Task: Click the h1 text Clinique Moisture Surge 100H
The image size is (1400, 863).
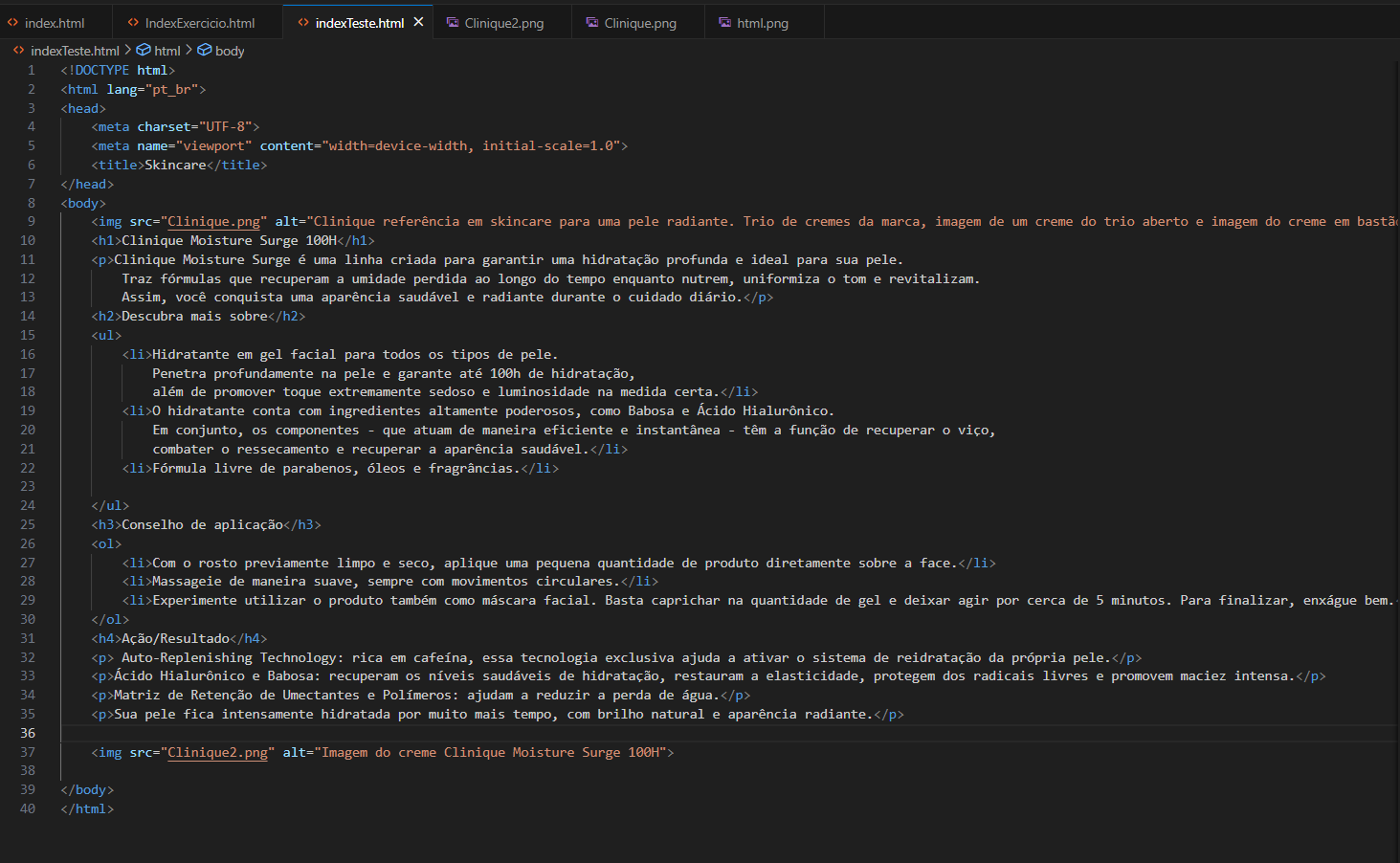Action: (229, 241)
